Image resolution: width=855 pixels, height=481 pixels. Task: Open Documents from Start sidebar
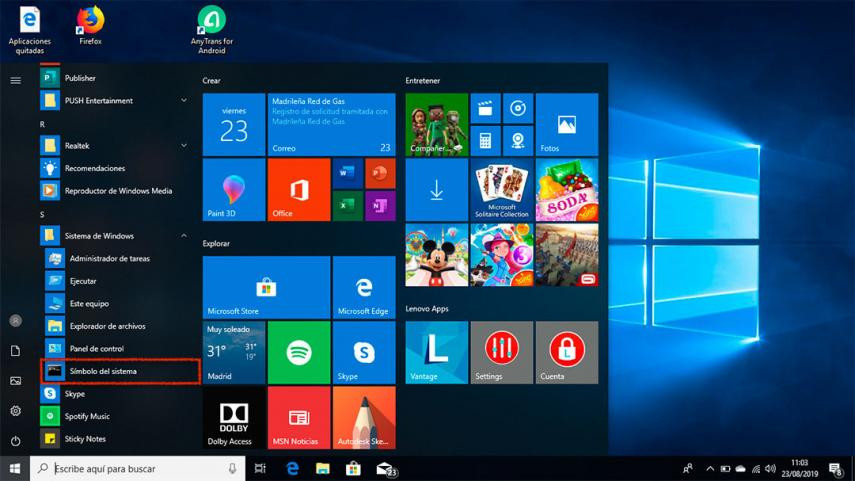click(x=16, y=351)
